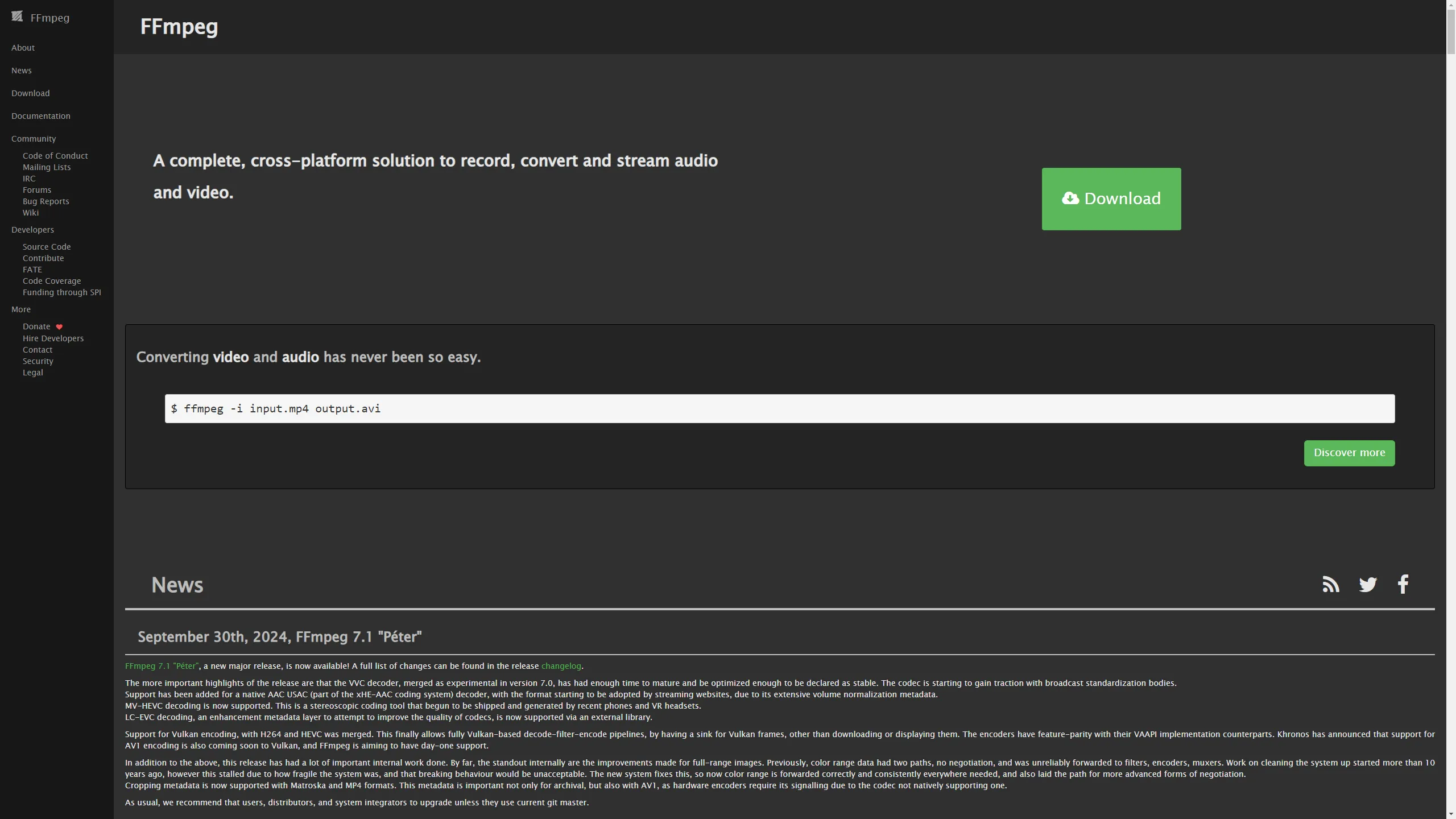The height and width of the screenshot is (819, 1456).
Task: Open the Wiki link
Action: click(31, 213)
